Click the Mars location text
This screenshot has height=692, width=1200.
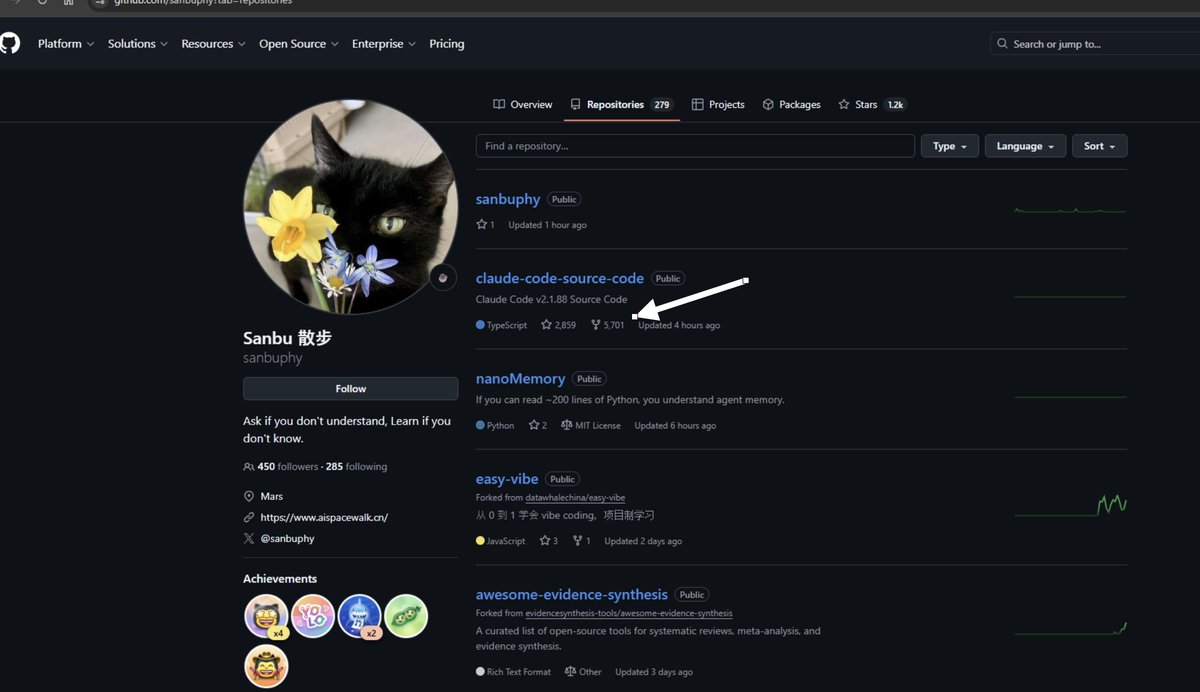[x=272, y=497]
